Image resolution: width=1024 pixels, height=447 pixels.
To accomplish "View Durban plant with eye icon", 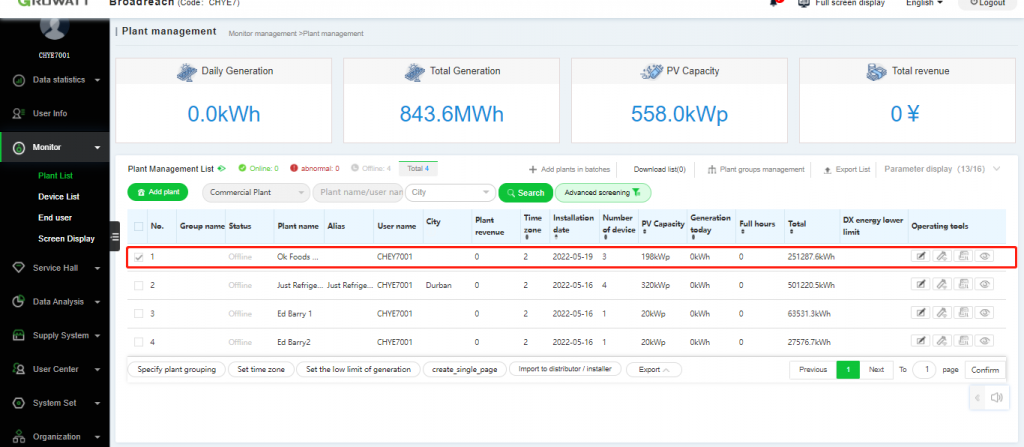I will point(984,284).
